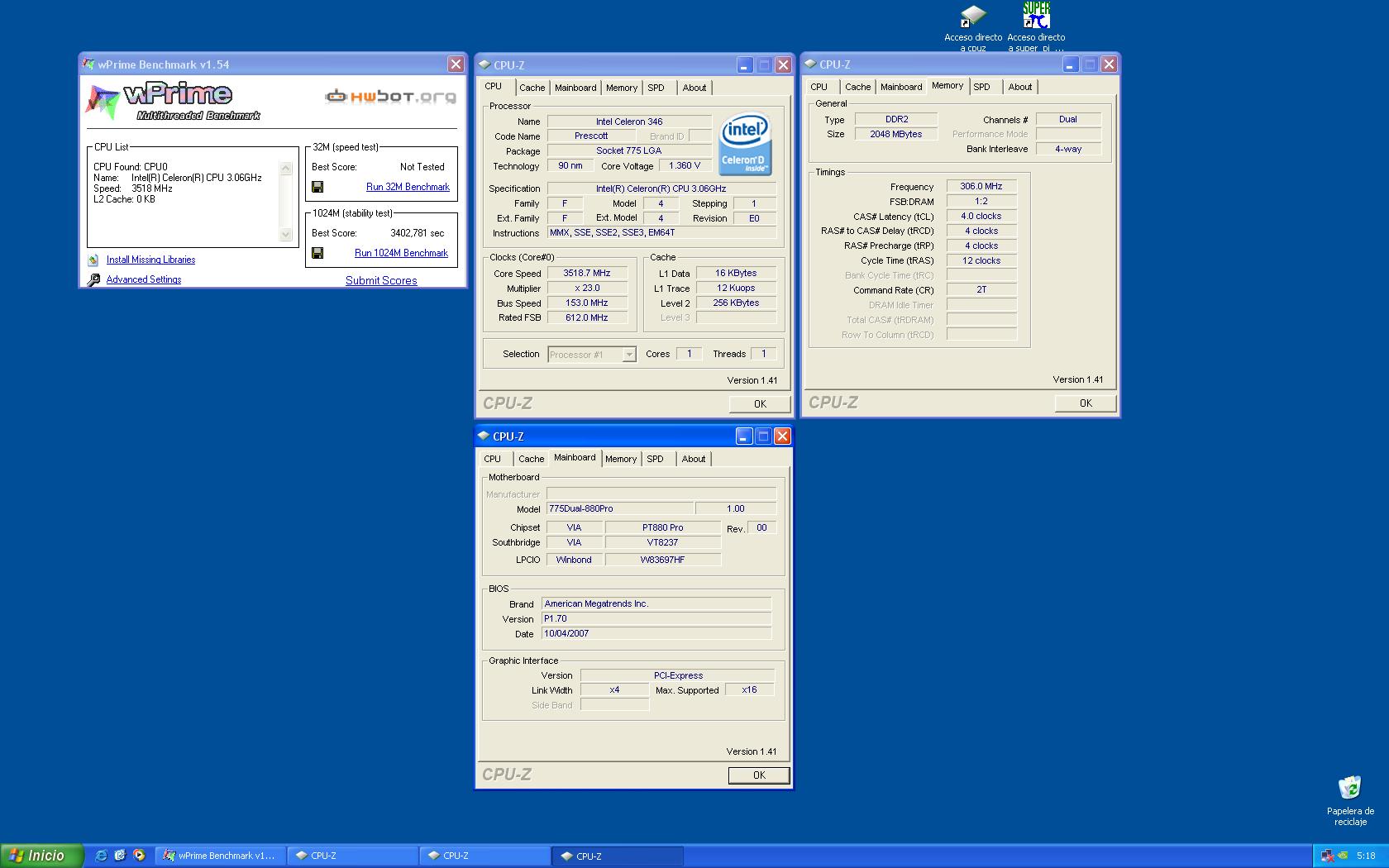
Task: Minimize the CPU-Z Memory window
Action: (1070, 64)
